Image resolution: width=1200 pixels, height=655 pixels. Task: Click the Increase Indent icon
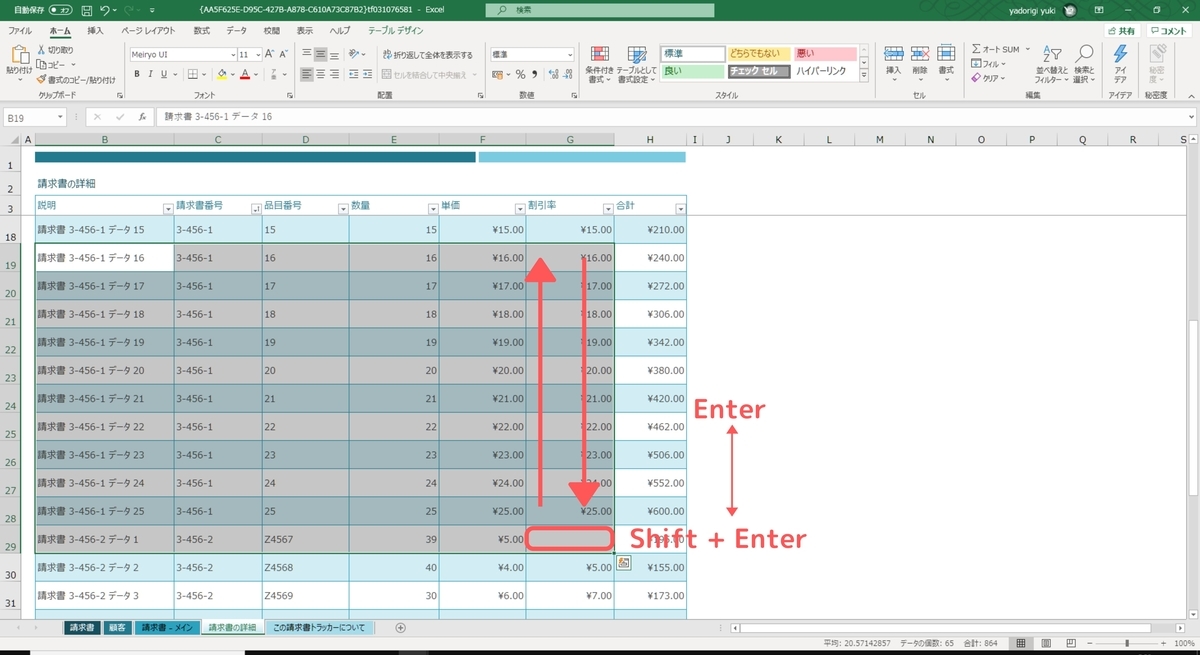pos(367,74)
